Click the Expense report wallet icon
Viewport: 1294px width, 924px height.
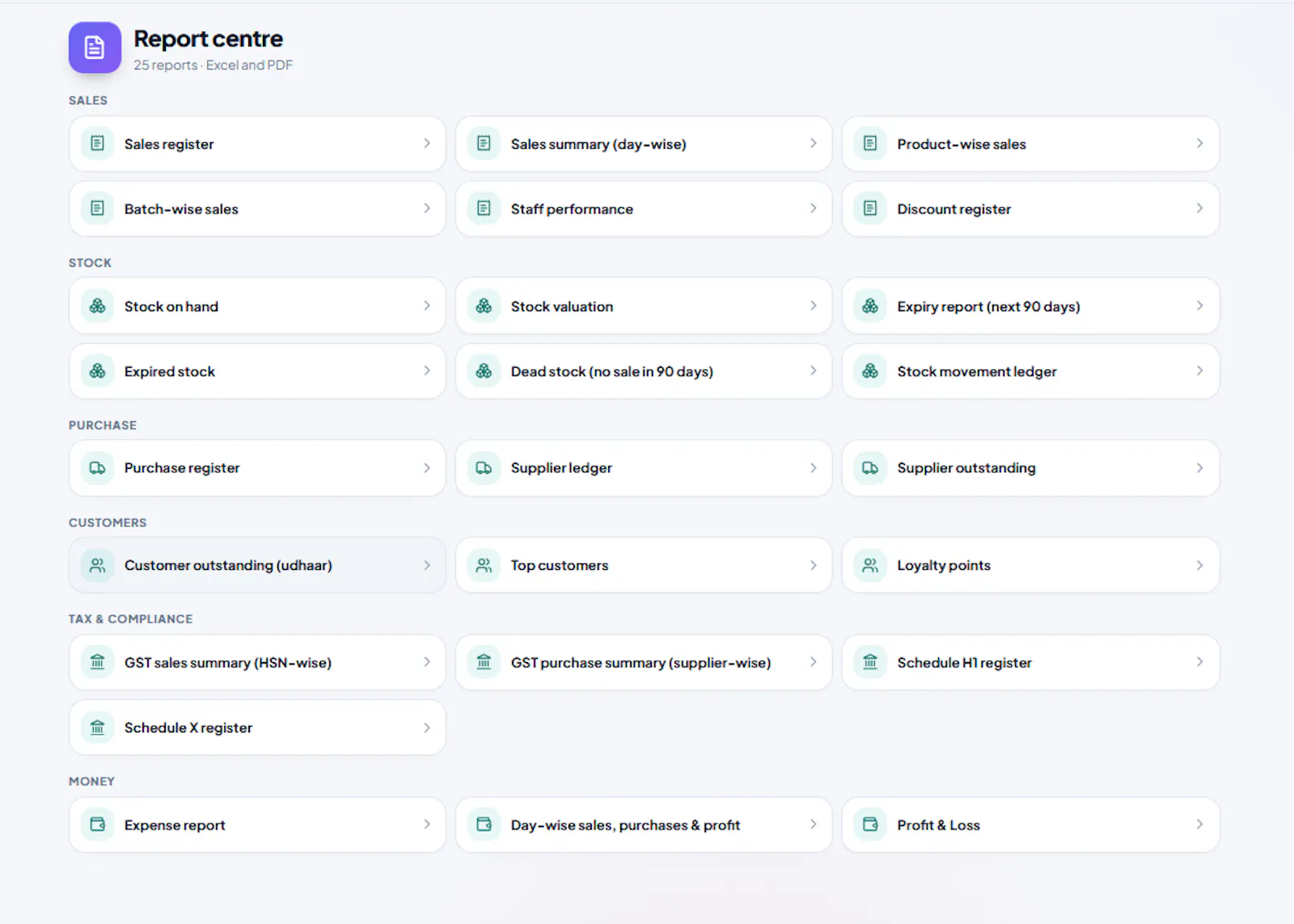click(97, 825)
